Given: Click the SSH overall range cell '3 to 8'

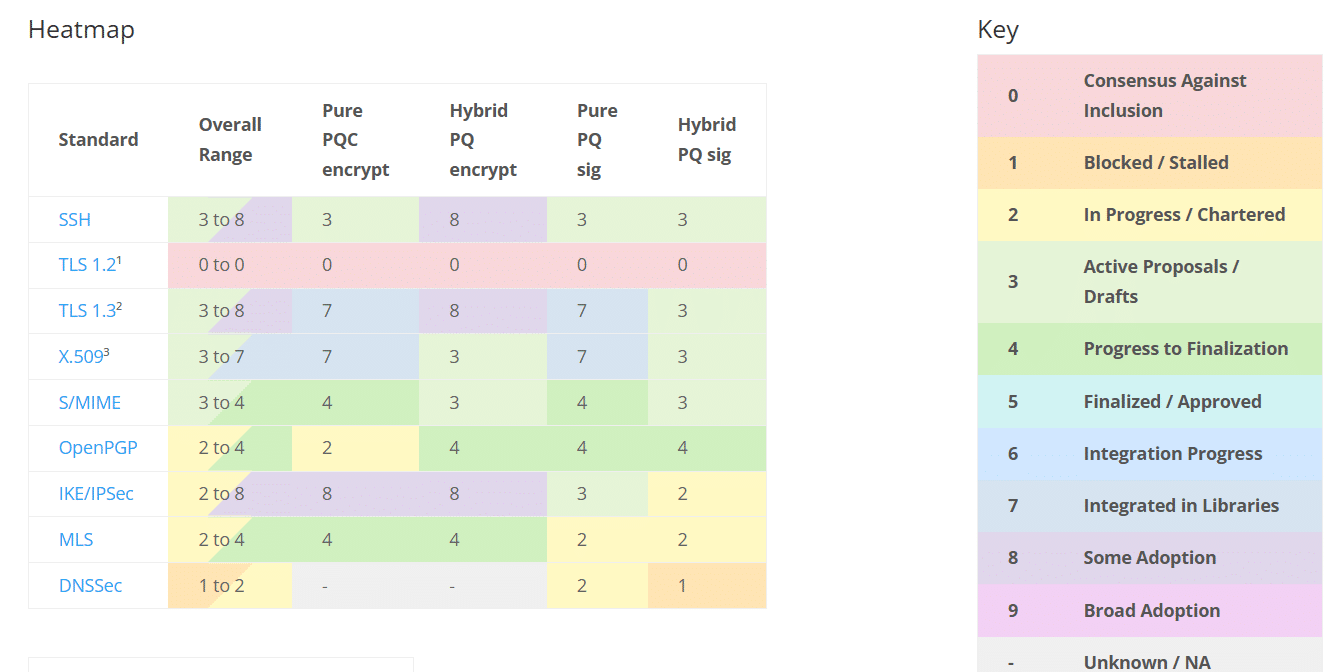Looking at the screenshot, I should 221,220.
